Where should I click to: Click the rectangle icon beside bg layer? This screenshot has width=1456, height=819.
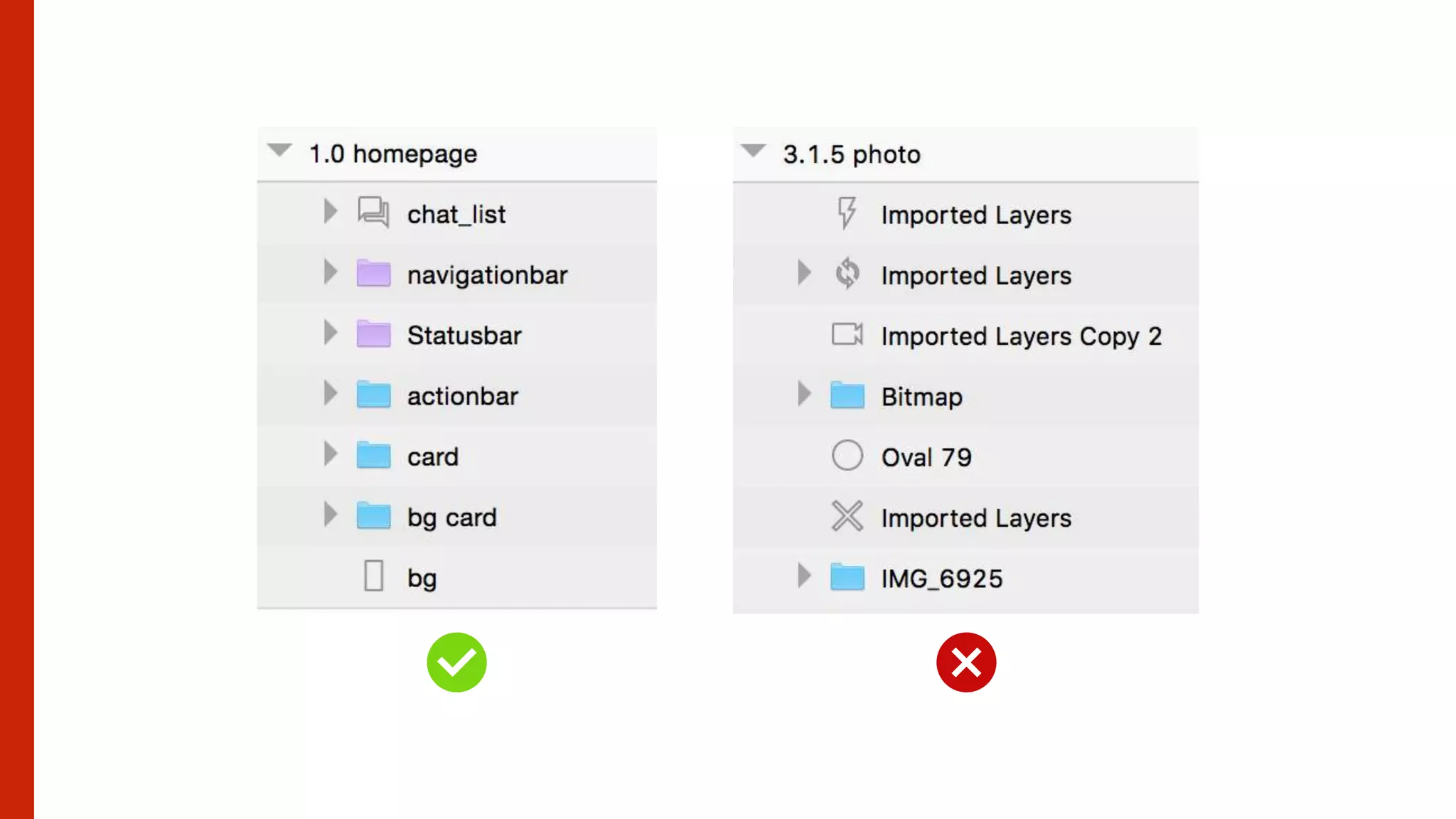click(x=373, y=576)
